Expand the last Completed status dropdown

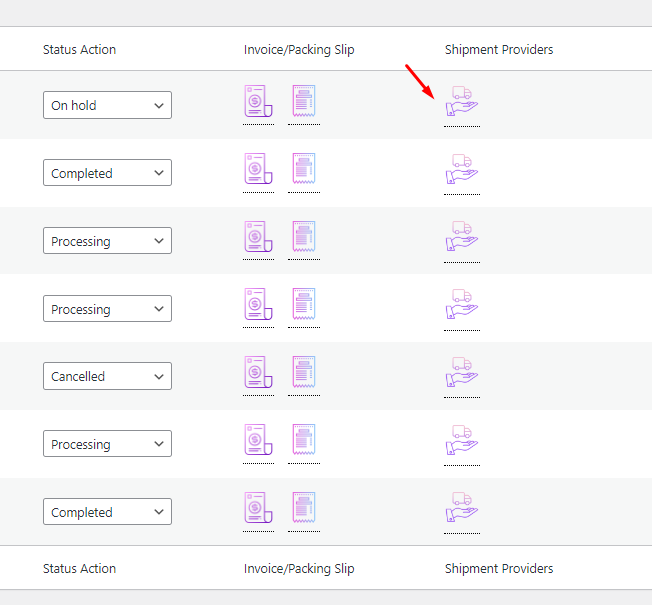click(107, 512)
